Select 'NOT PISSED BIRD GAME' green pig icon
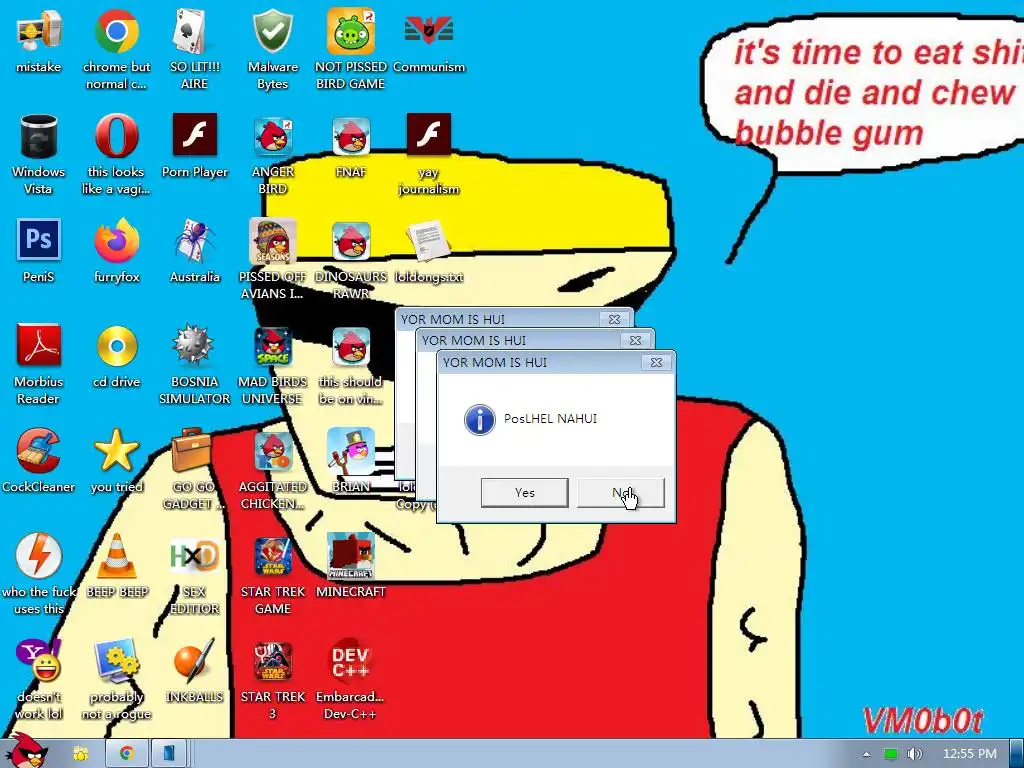 tap(351, 31)
